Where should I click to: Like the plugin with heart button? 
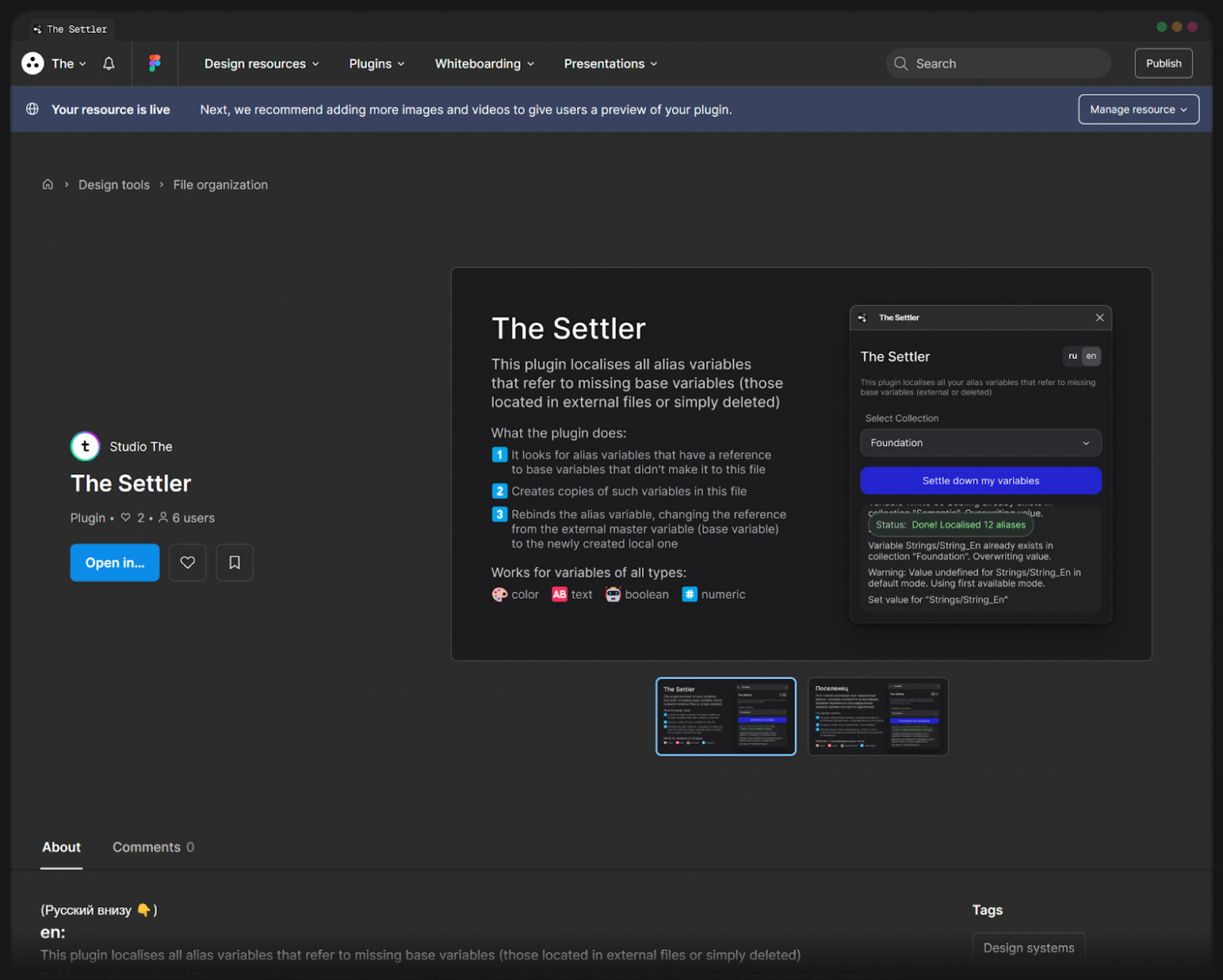187,562
